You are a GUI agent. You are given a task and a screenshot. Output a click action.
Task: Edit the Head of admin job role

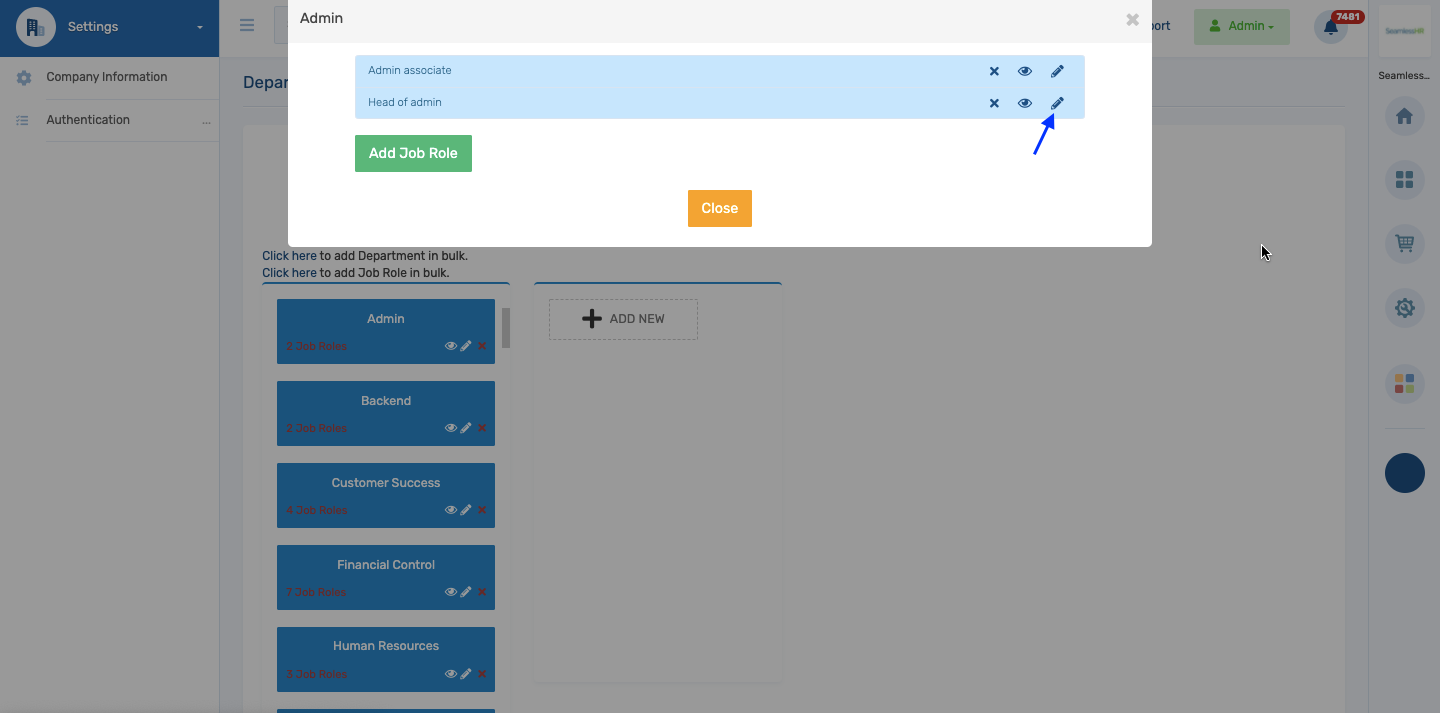pos(1057,102)
